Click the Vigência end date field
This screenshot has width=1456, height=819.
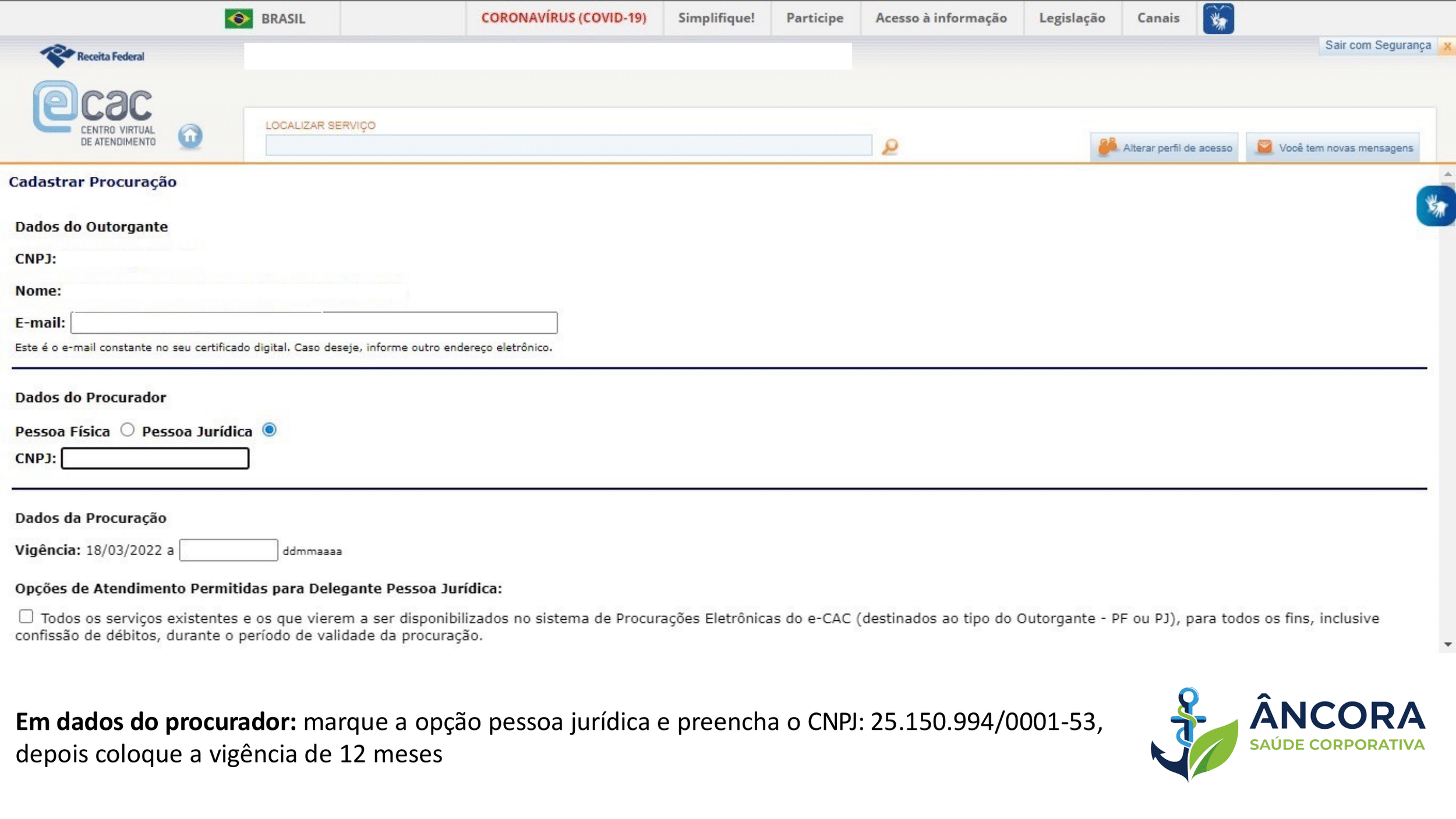click(228, 550)
